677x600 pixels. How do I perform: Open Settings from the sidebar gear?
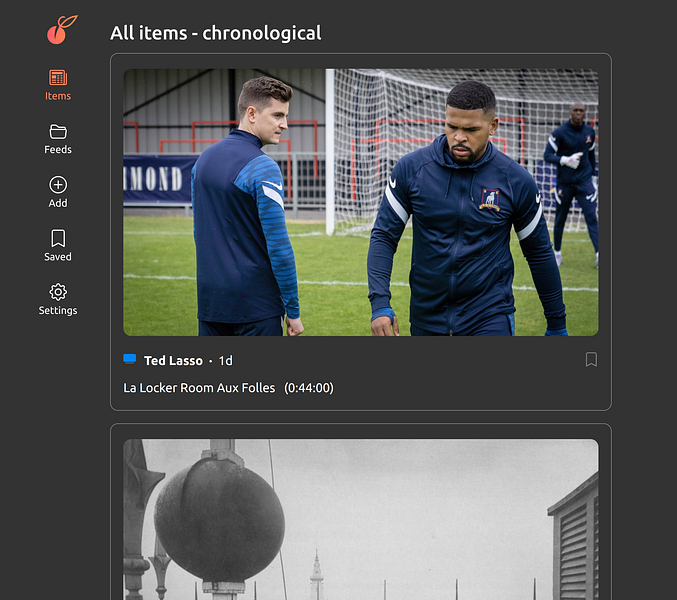58,300
